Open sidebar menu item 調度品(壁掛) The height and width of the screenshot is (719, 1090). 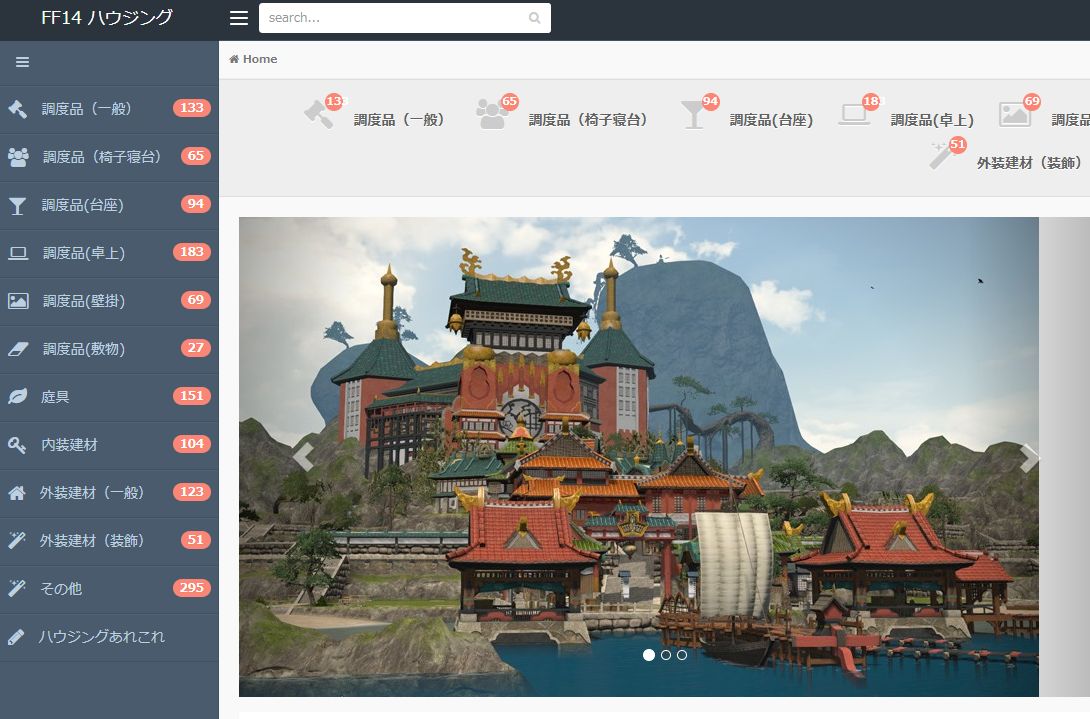(x=109, y=301)
